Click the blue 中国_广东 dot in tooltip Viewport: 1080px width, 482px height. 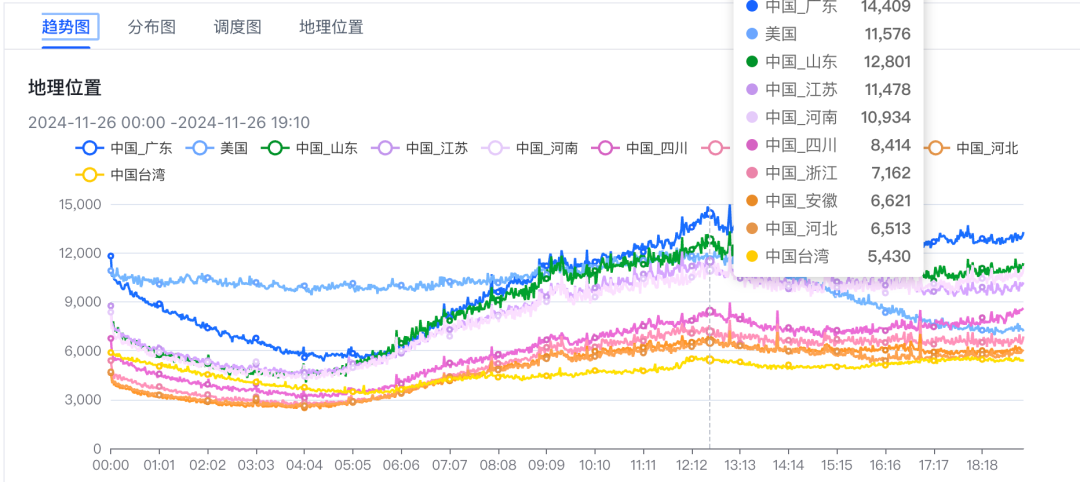[751, 6]
